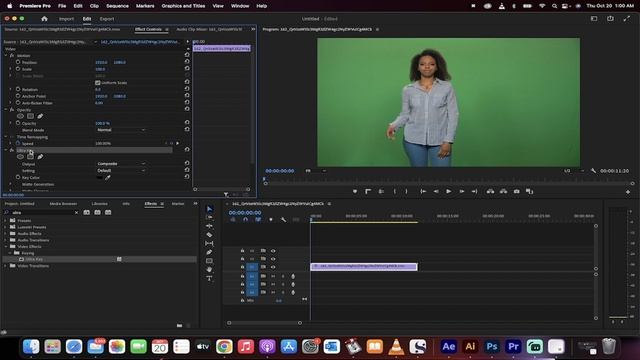Image resolution: width=640 pixels, height=360 pixels.
Task: Uncheck the Uniform Scale checkbox
Action: tap(98, 82)
